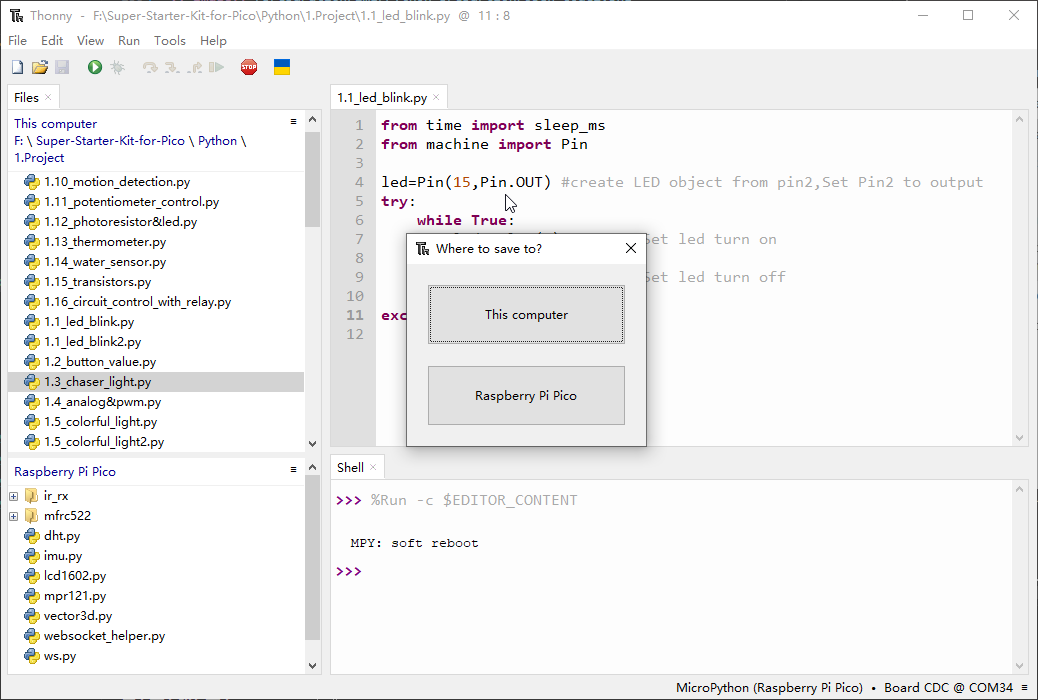
Task: Click the Resume debugger icon
Action: [216, 67]
